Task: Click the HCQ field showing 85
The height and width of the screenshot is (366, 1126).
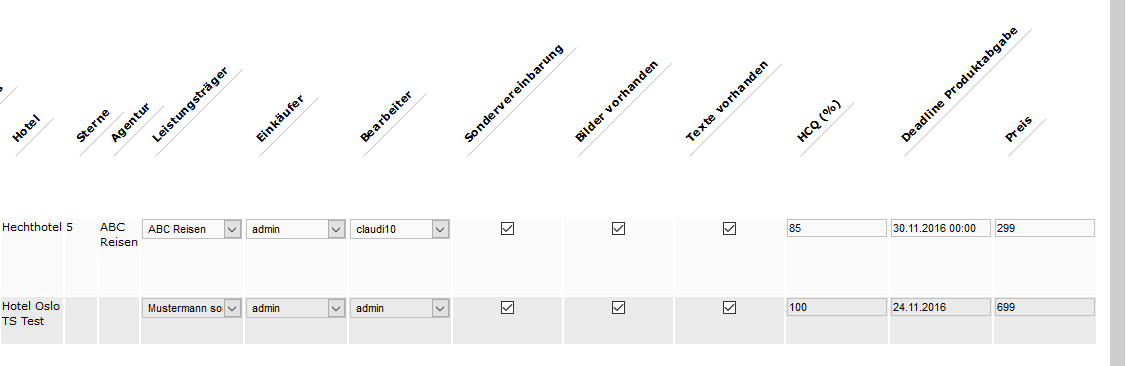Action: click(837, 228)
